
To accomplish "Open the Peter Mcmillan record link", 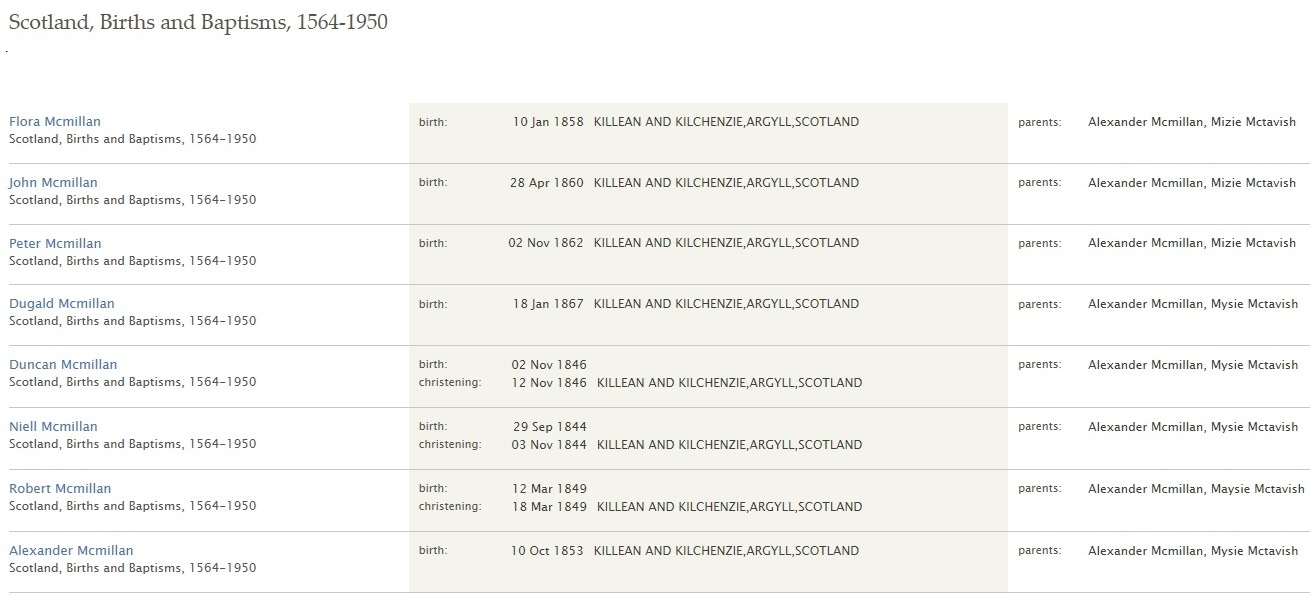I will [x=55, y=243].
